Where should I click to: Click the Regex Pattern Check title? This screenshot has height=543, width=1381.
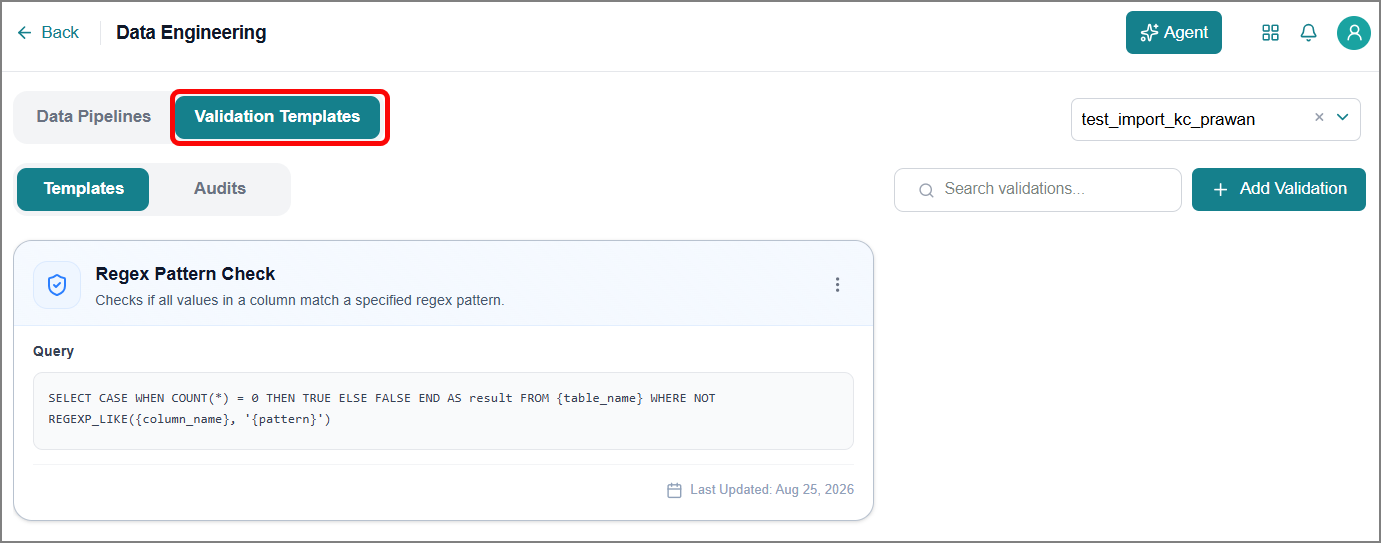[185, 274]
